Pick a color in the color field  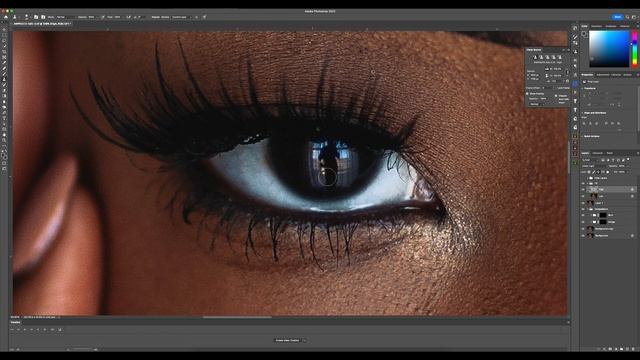point(609,49)
